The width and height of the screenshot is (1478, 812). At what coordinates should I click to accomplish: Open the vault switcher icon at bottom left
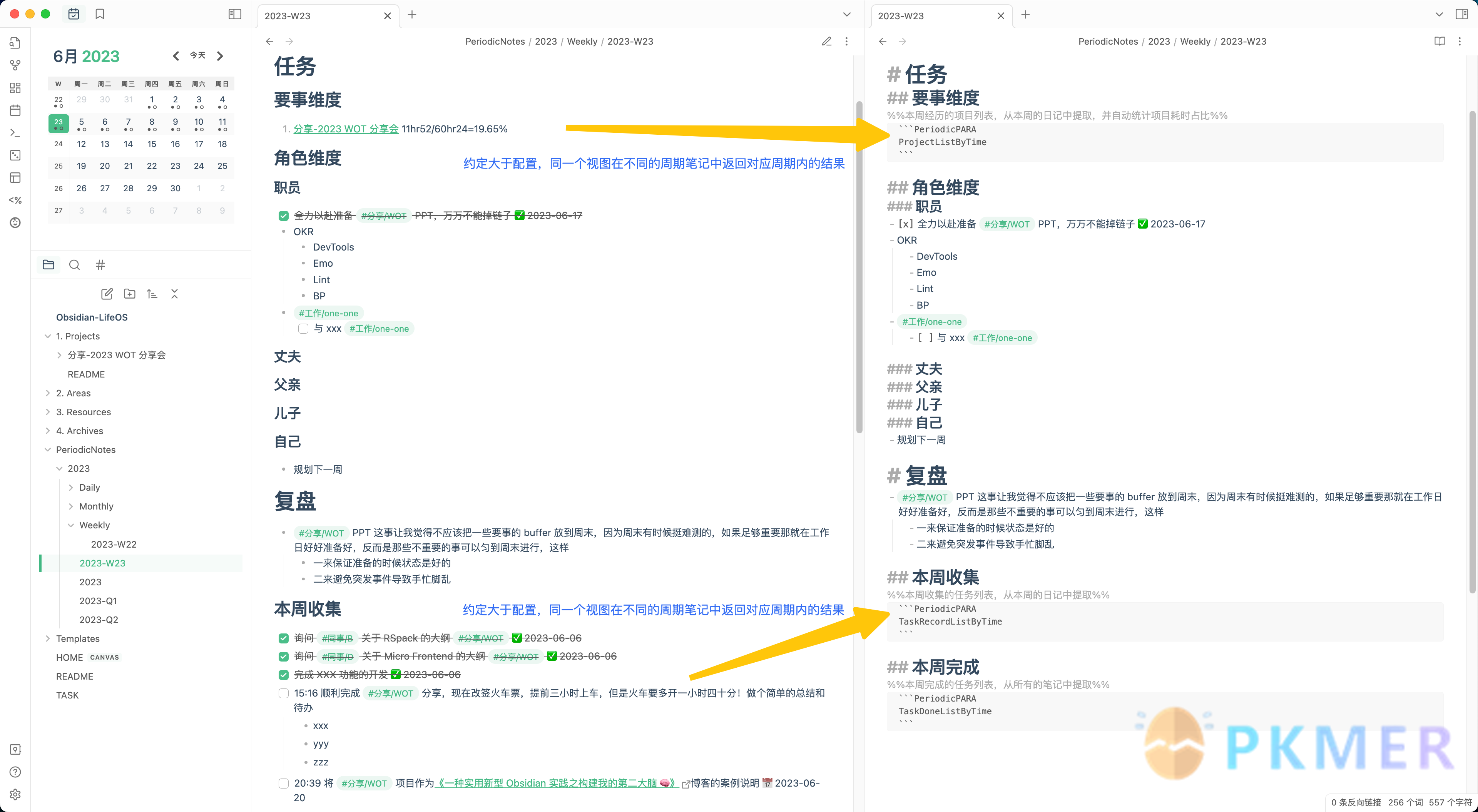[x=15, y=749]
